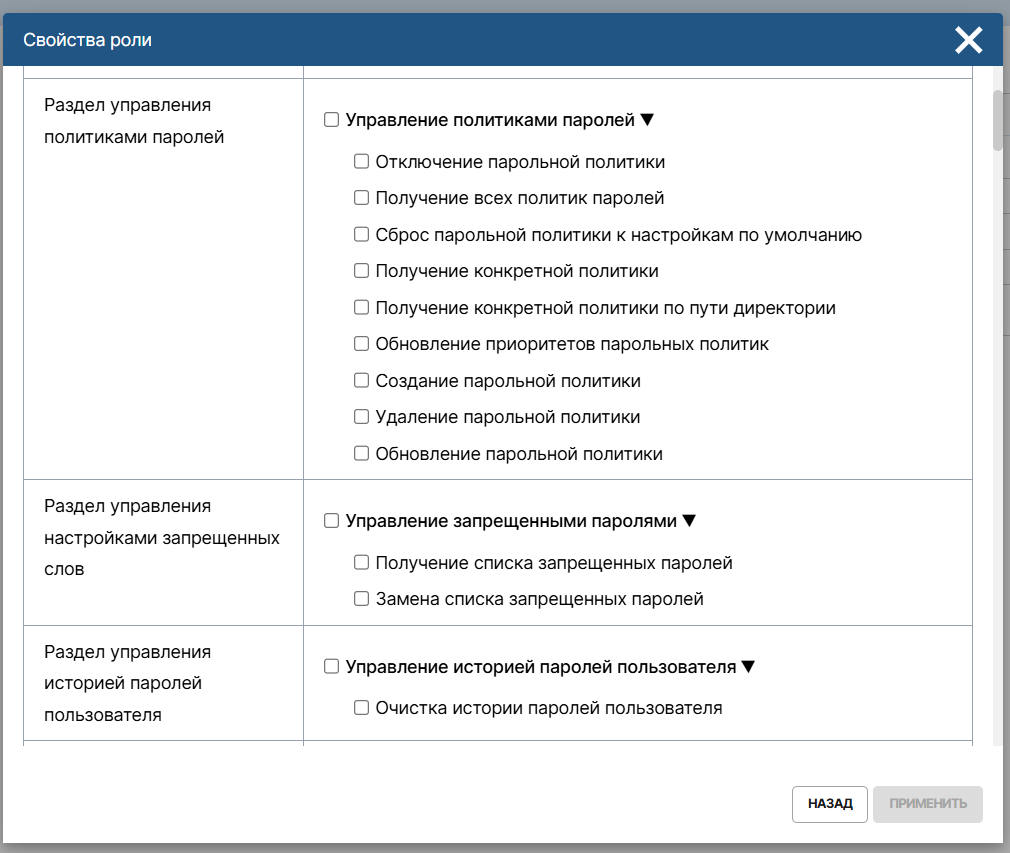The height and width of the screenshot is (853, 1010).
Task: Collapse the Управление запрещенными паролями arrow
Action: click(x=688, y=521)
